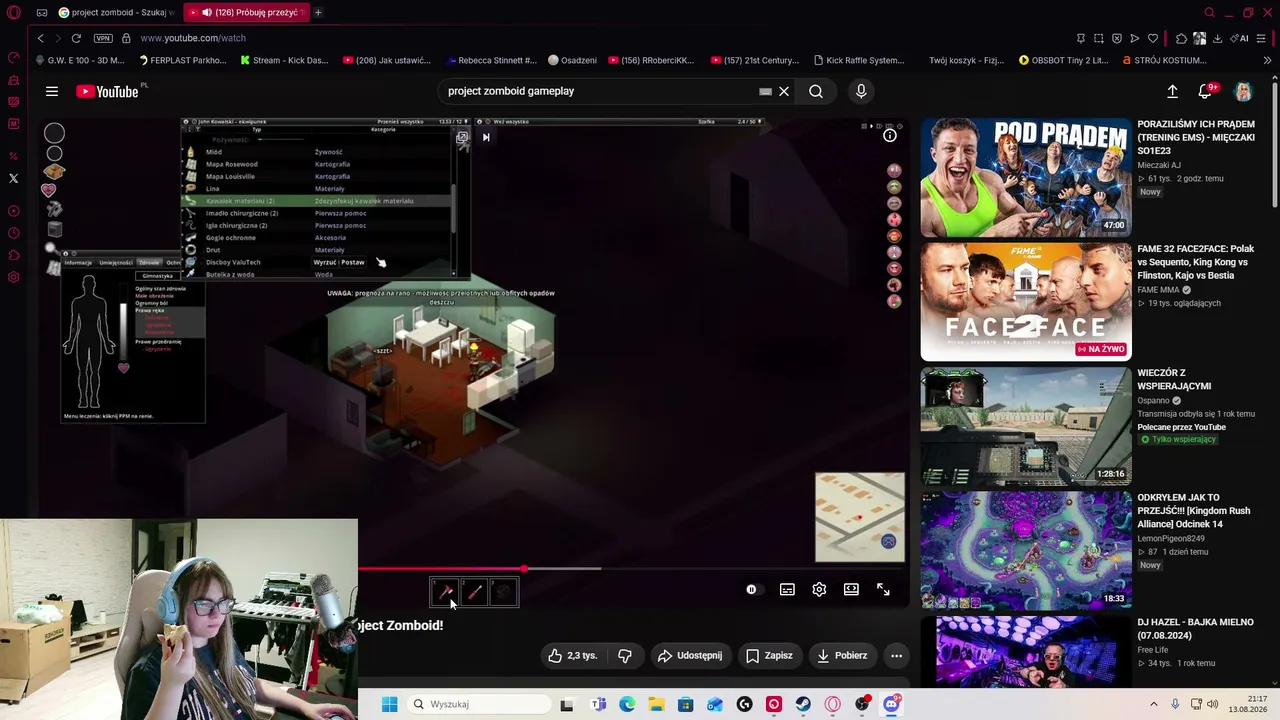This screenshot has height=720, width=1280.
Task: Open the Windows Start menu
Action: coord(390,704)
